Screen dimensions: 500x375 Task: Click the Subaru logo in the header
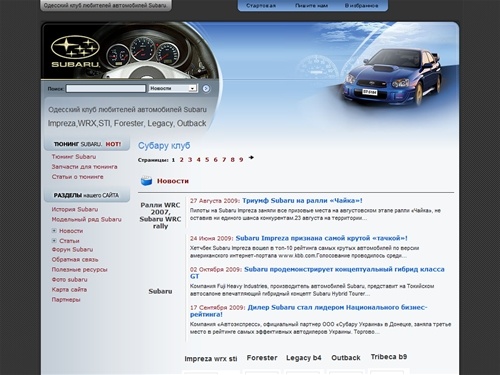[75, 51]
